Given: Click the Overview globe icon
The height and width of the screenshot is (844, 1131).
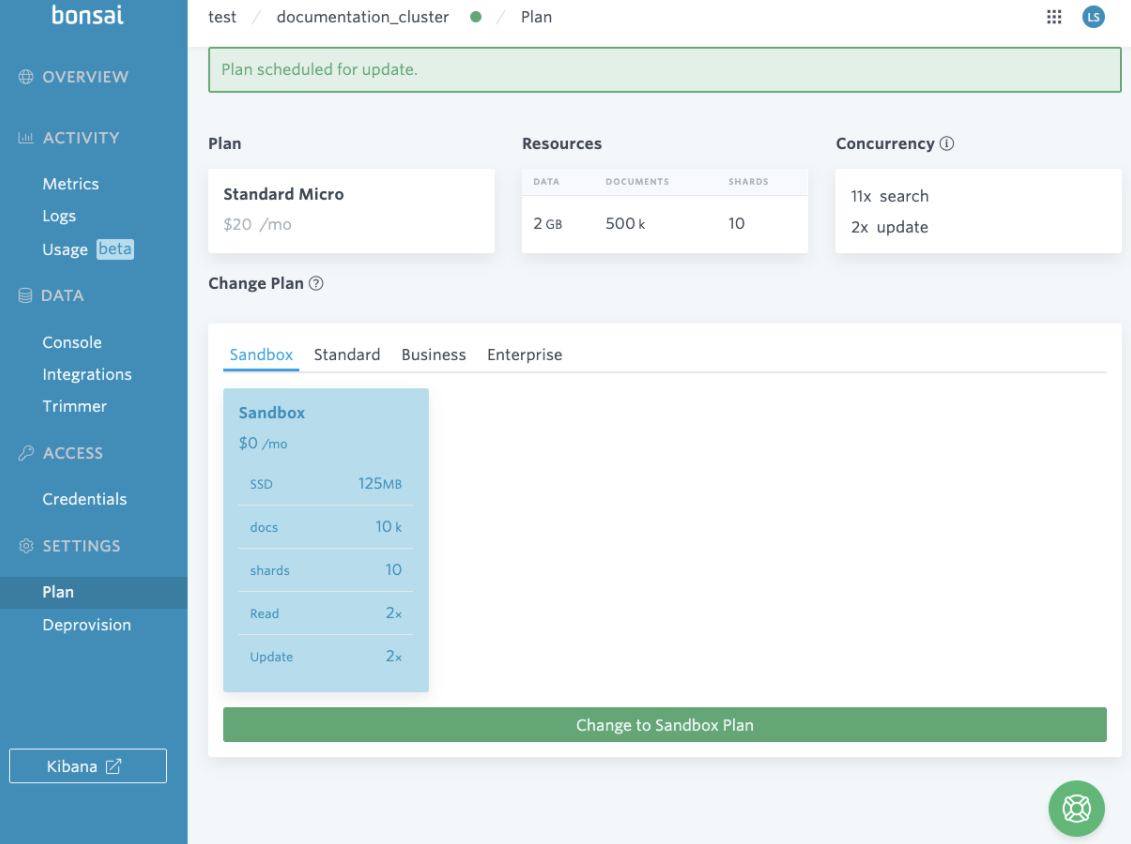Looking at the screenshot, I should click(x=26, y=77).
